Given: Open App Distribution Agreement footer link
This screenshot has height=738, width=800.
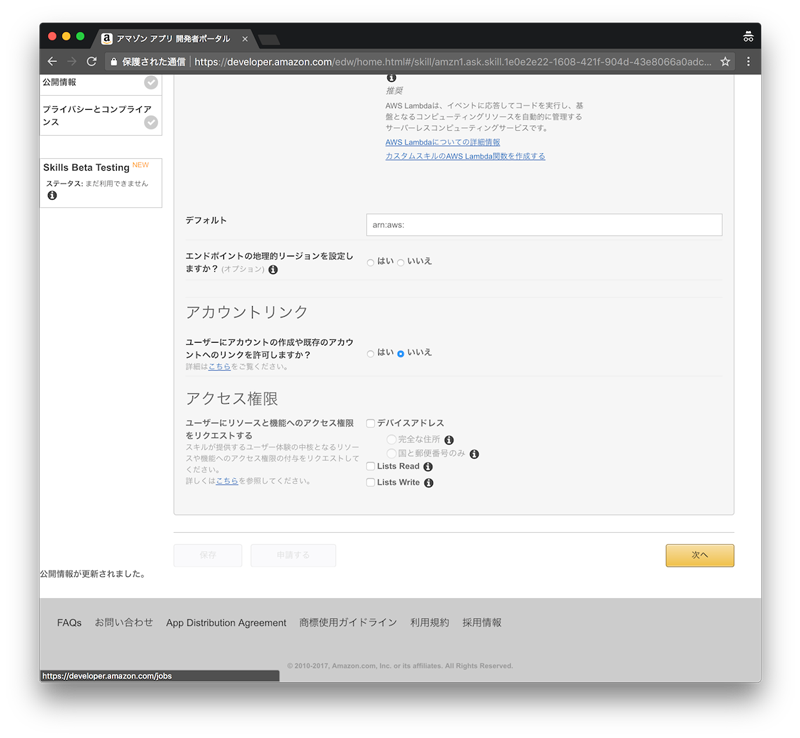Looking at the screenshot, I should 226,623.
